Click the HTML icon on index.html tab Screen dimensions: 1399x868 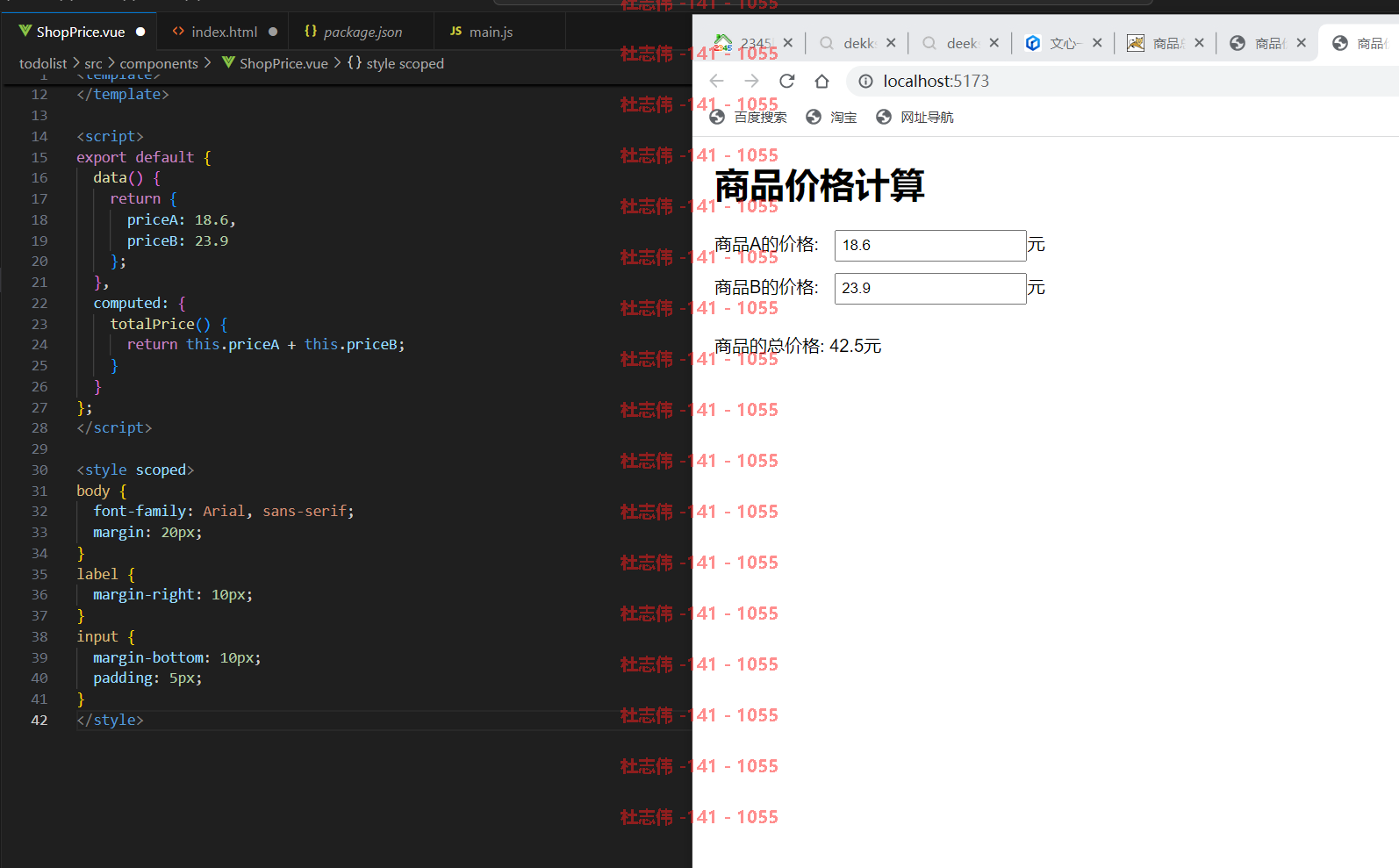click(x=178, y=32)
